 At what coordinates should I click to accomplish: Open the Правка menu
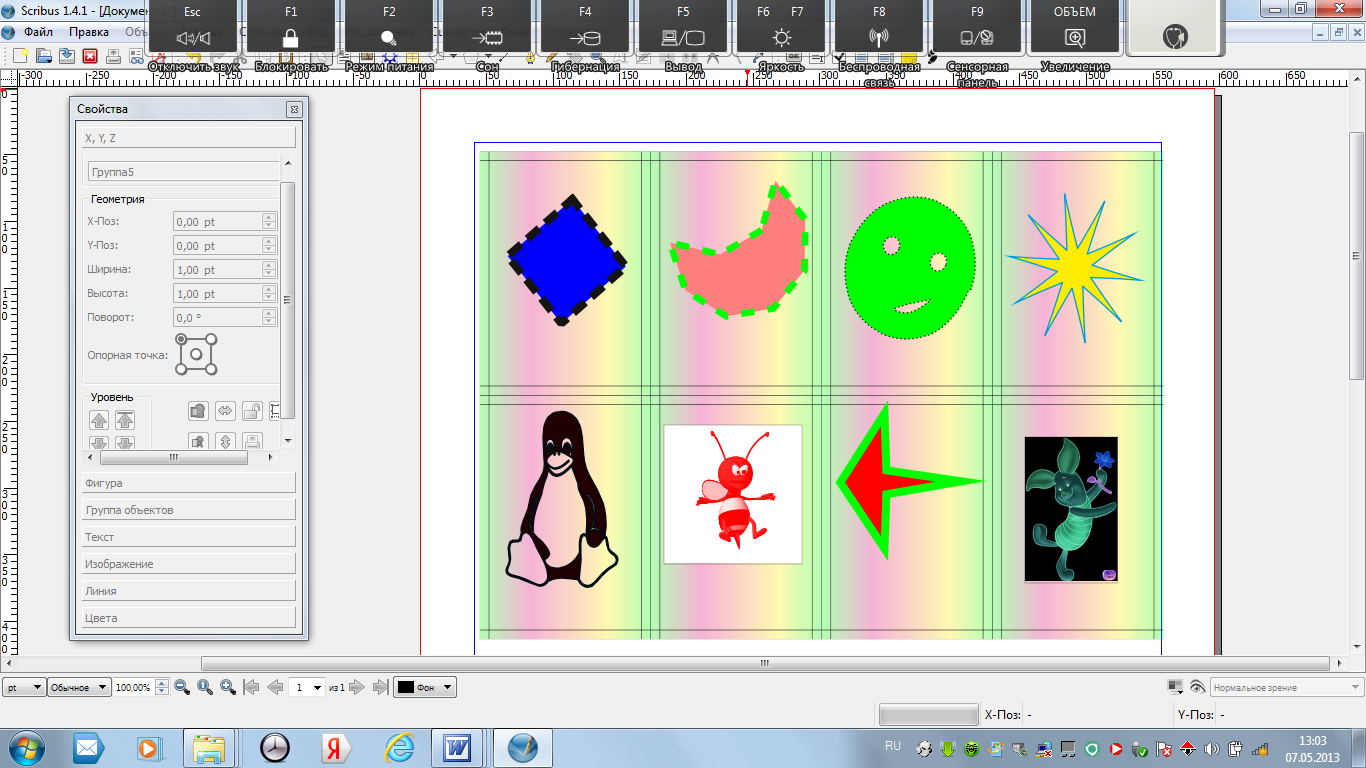[90, 31]
